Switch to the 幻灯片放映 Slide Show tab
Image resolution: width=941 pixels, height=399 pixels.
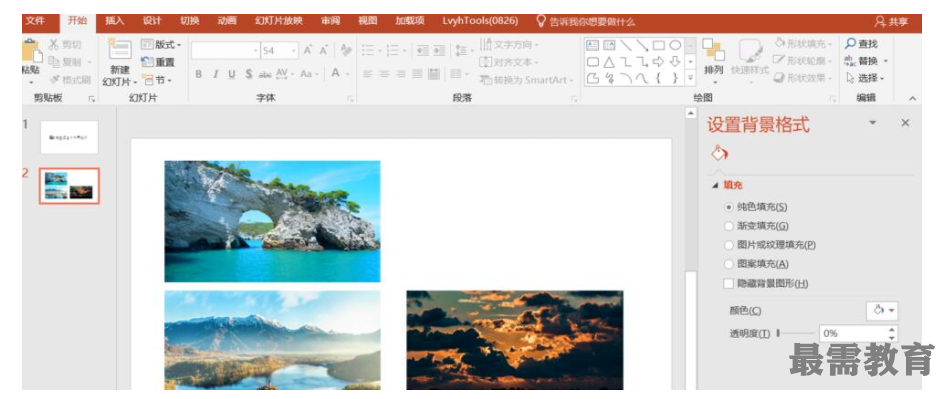pyautogui.click(x=278, y=21)
